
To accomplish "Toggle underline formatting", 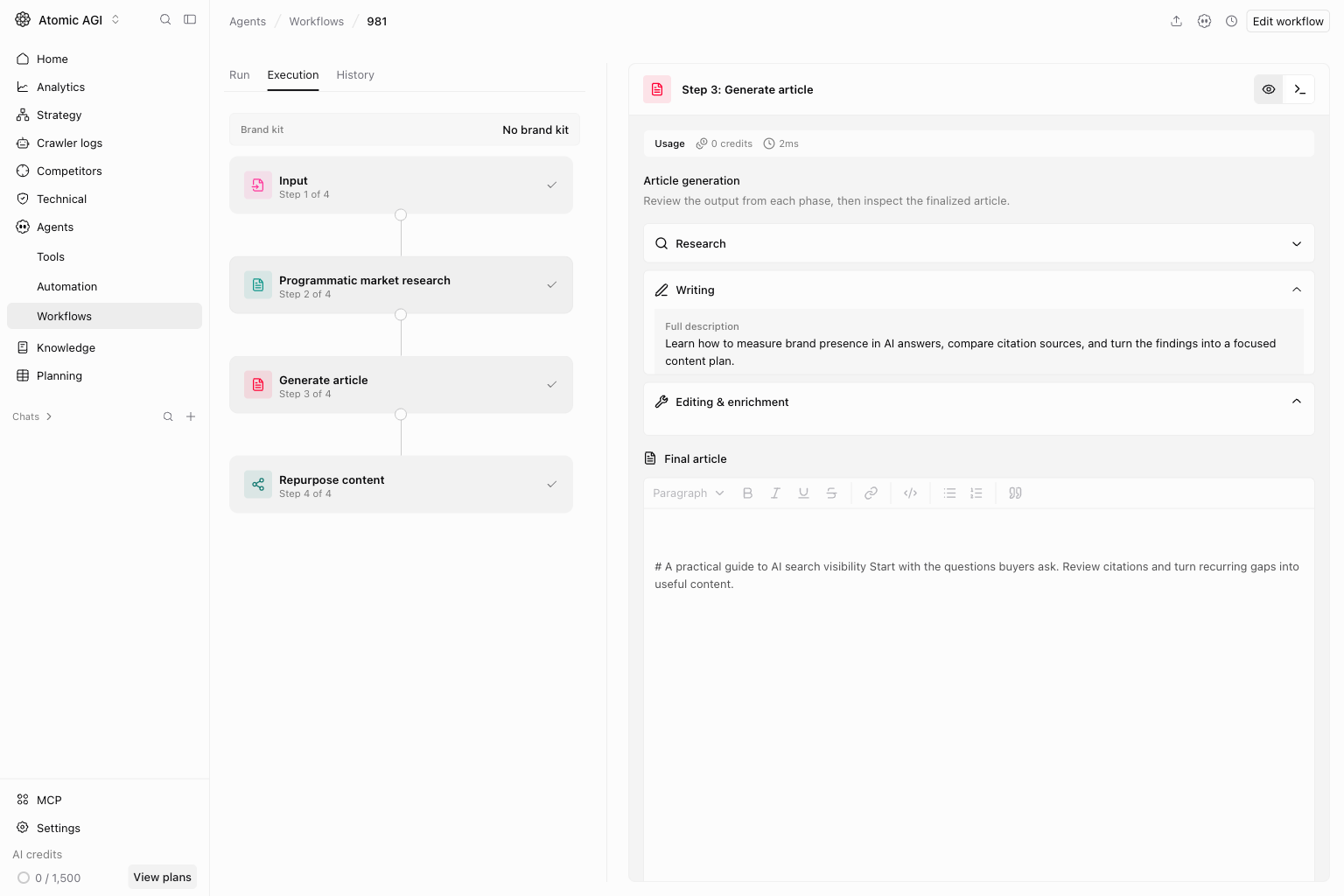I will (803, 493).
